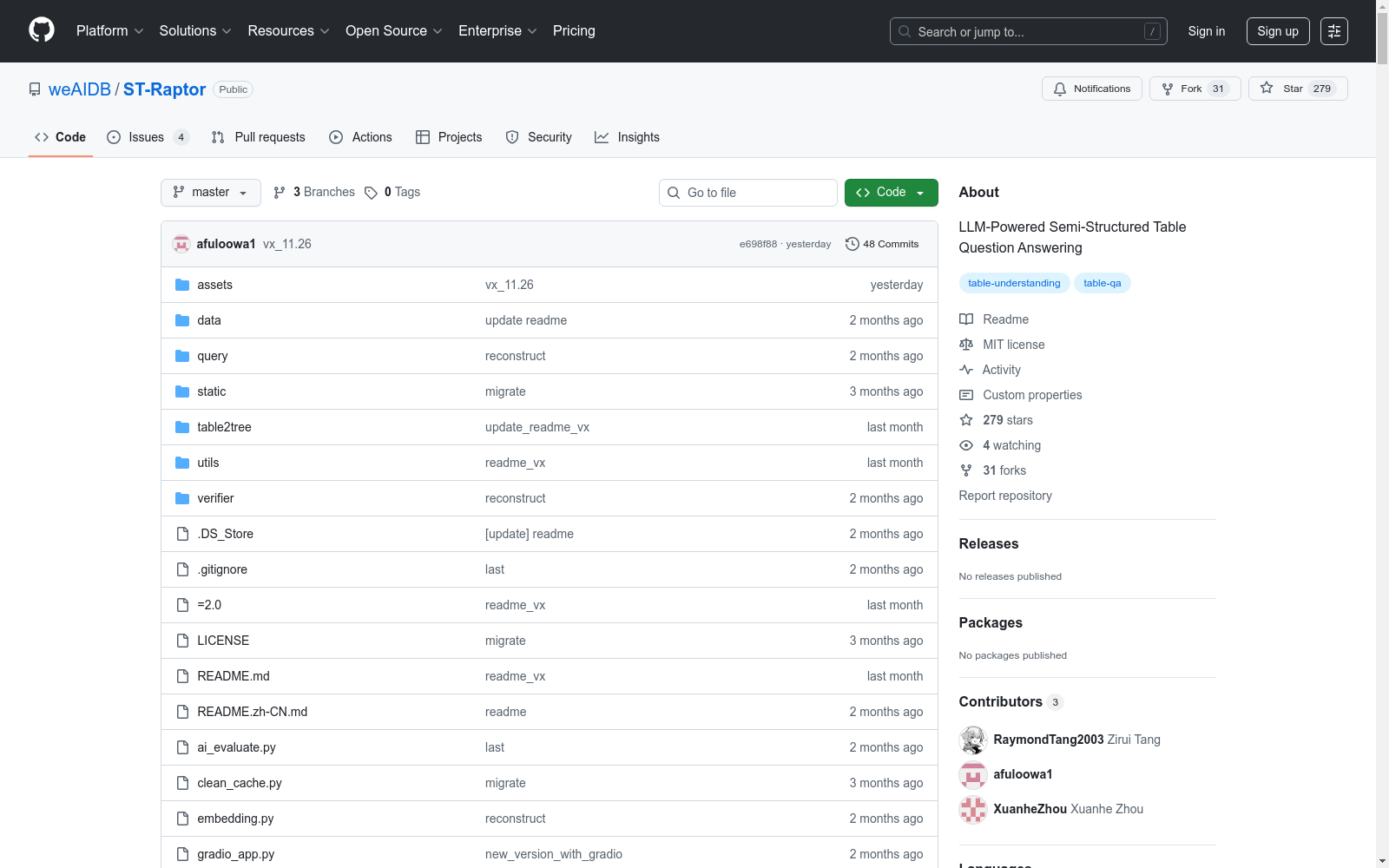Open the GitHub homepage logo
Image resolution: width=1389 pixels, height=868 pixels.
pos(42,30)
